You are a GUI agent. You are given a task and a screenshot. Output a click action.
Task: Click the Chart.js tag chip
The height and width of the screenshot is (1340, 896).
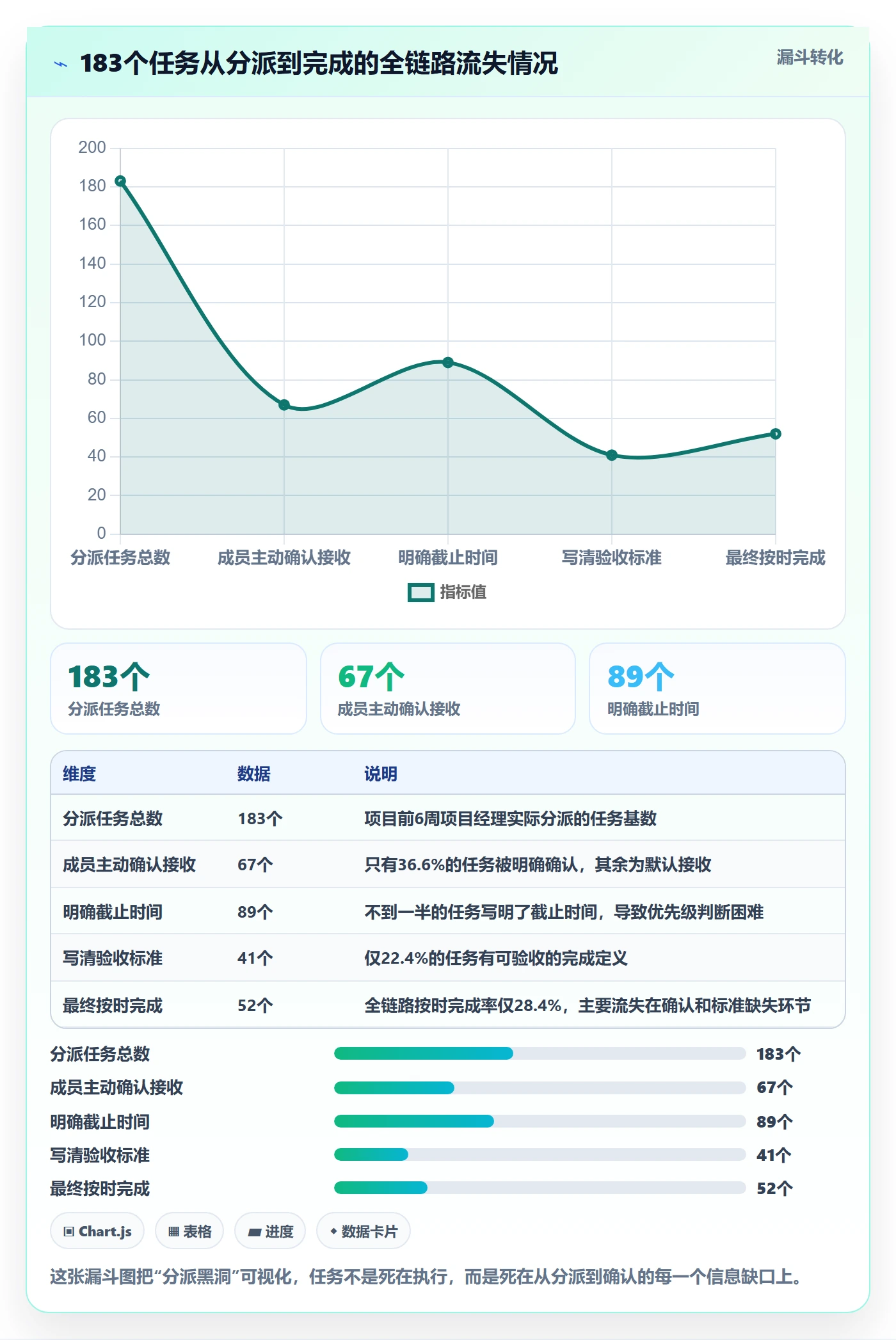coord(97,1231)
